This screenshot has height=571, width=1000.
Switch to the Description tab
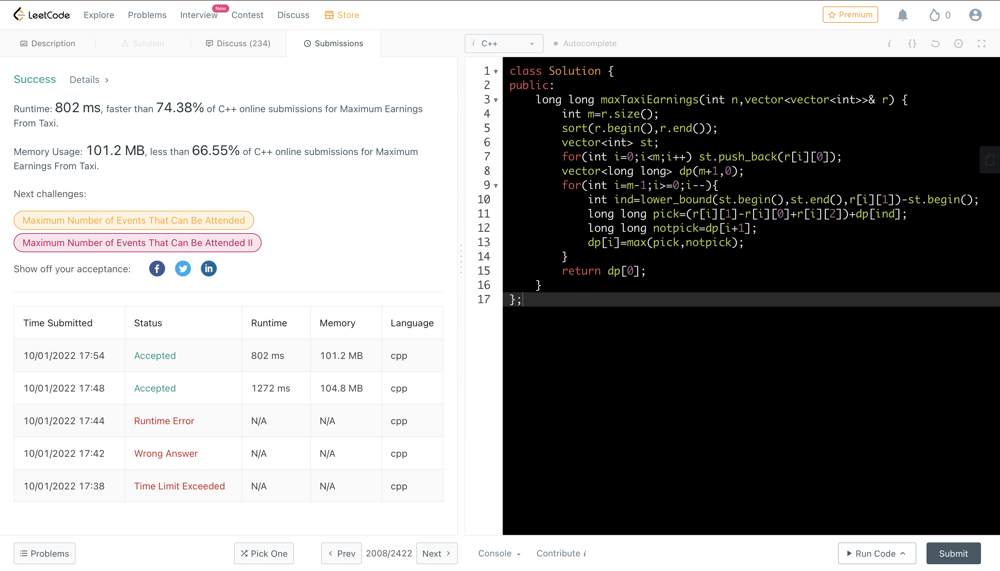coord(48,43)
